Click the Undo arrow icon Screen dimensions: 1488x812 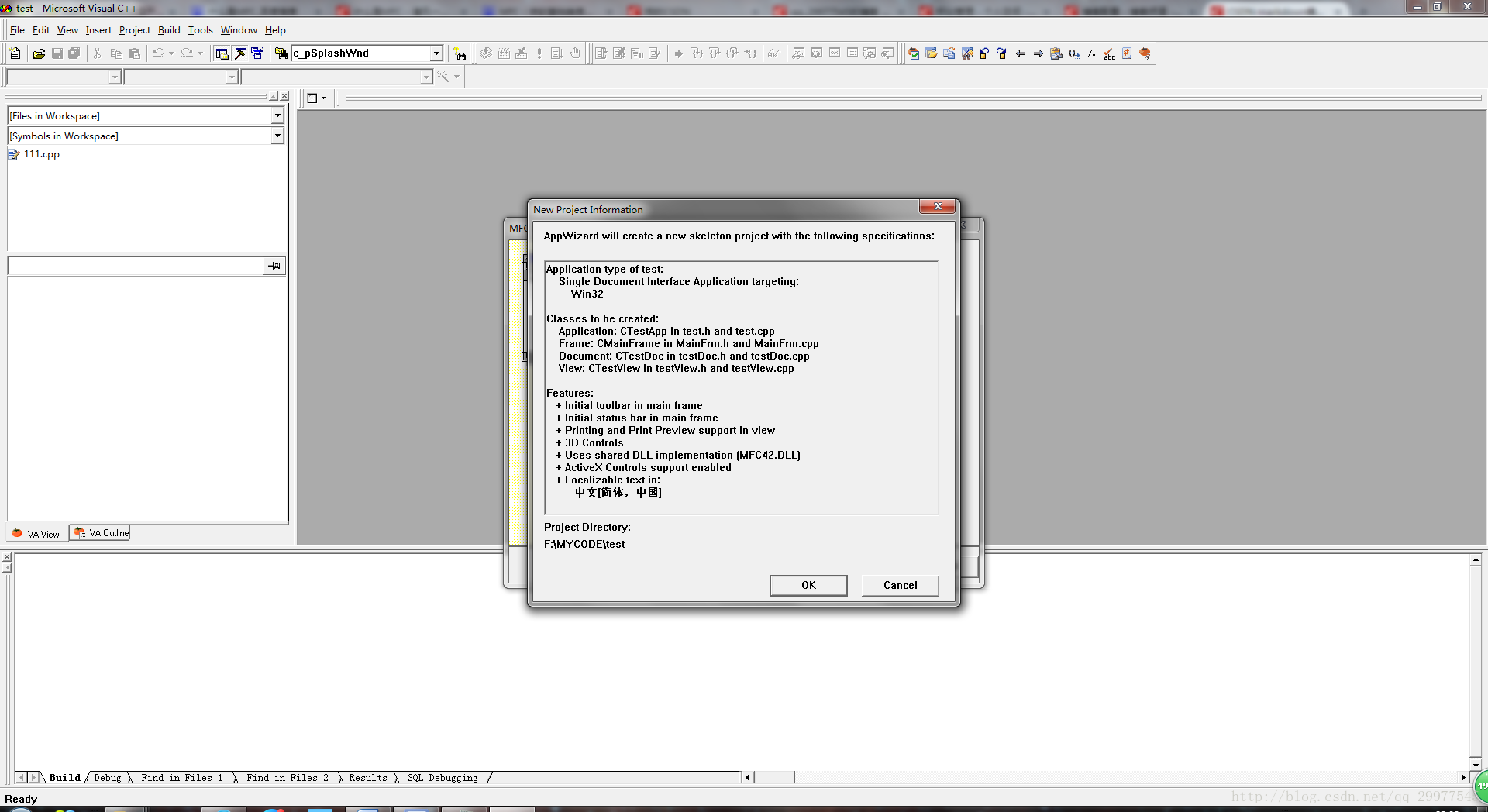tap(158, 53)
